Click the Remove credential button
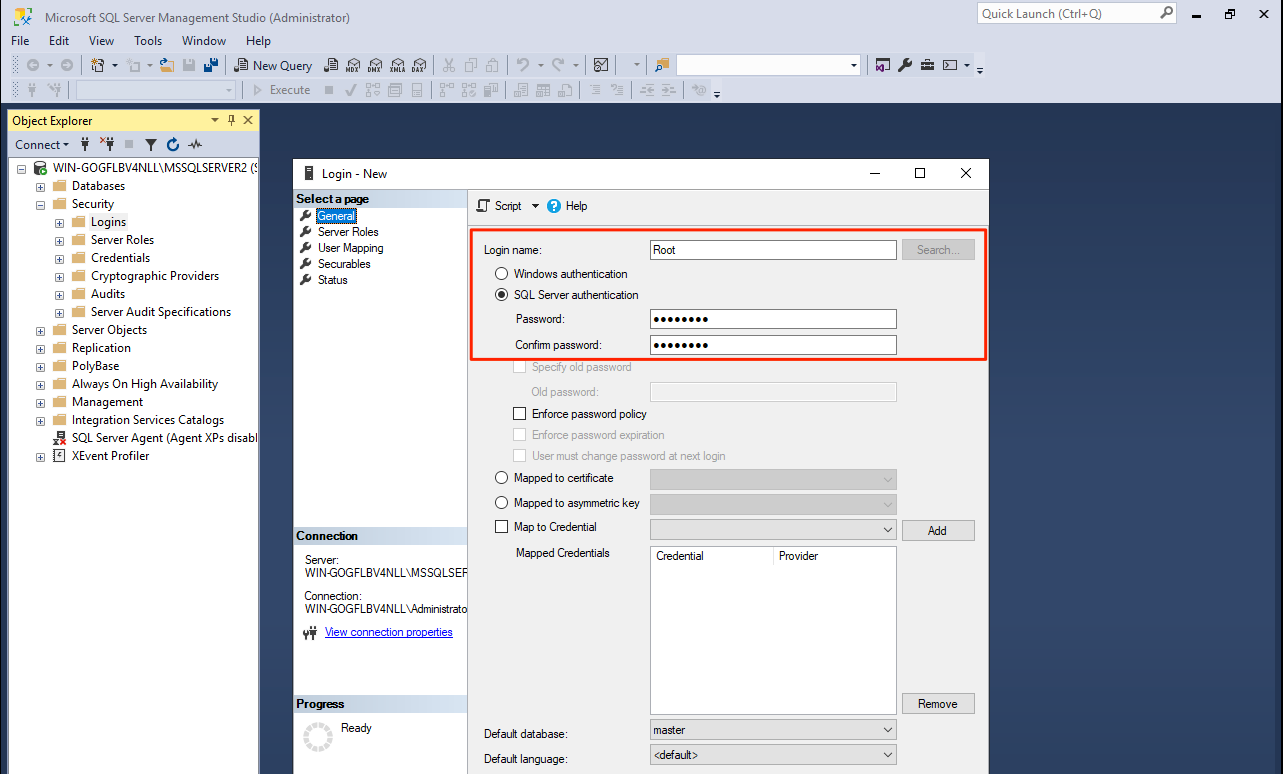 tap(938, 704)
